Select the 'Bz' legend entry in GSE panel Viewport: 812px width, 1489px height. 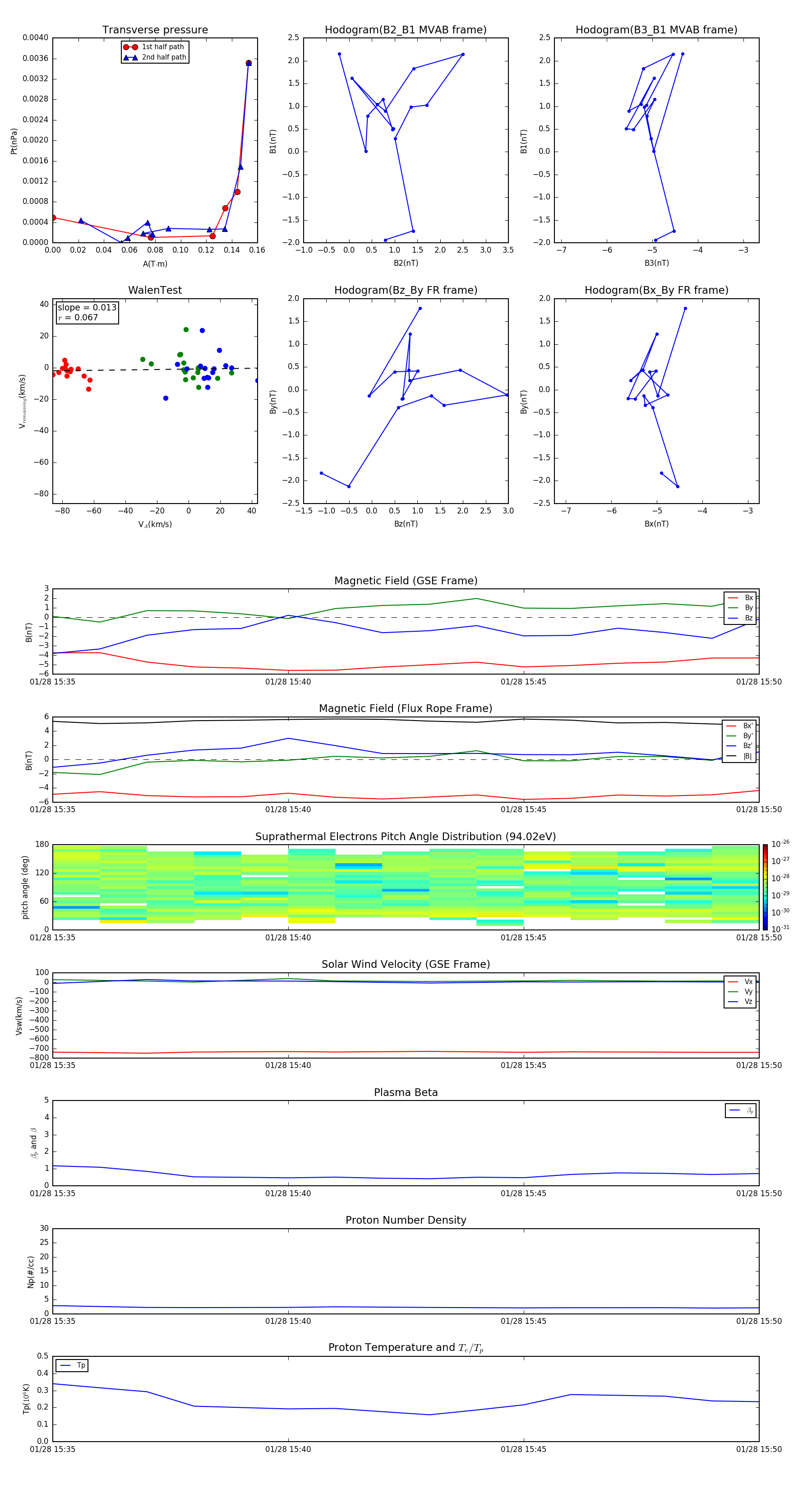(740, 618)
